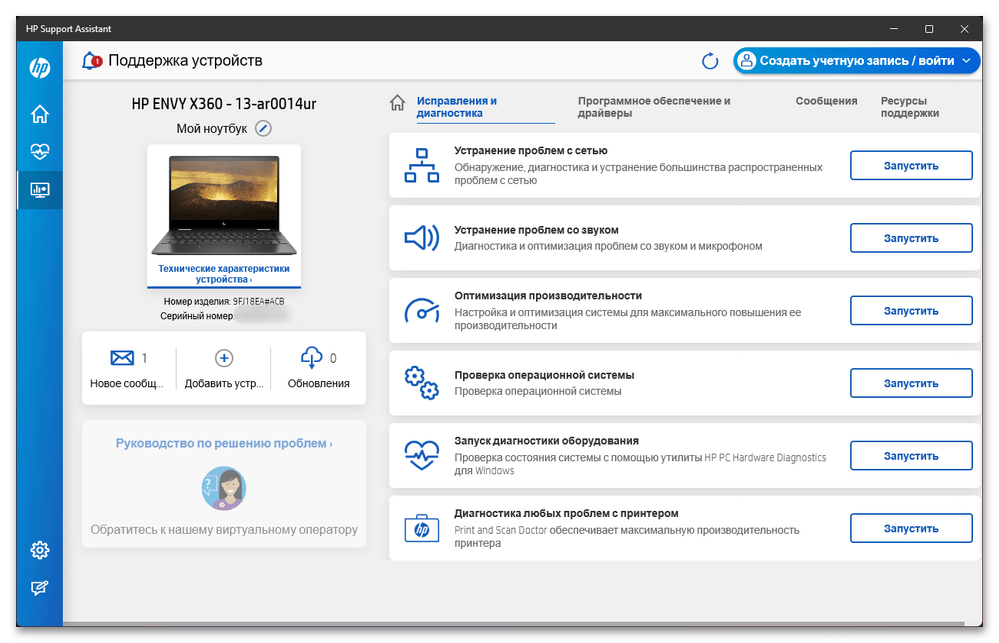The image size is (999, 643).
Task: Click the HP ENVY laptop thumbnail image
Action: pyautogui.click(x=224, y=205)
